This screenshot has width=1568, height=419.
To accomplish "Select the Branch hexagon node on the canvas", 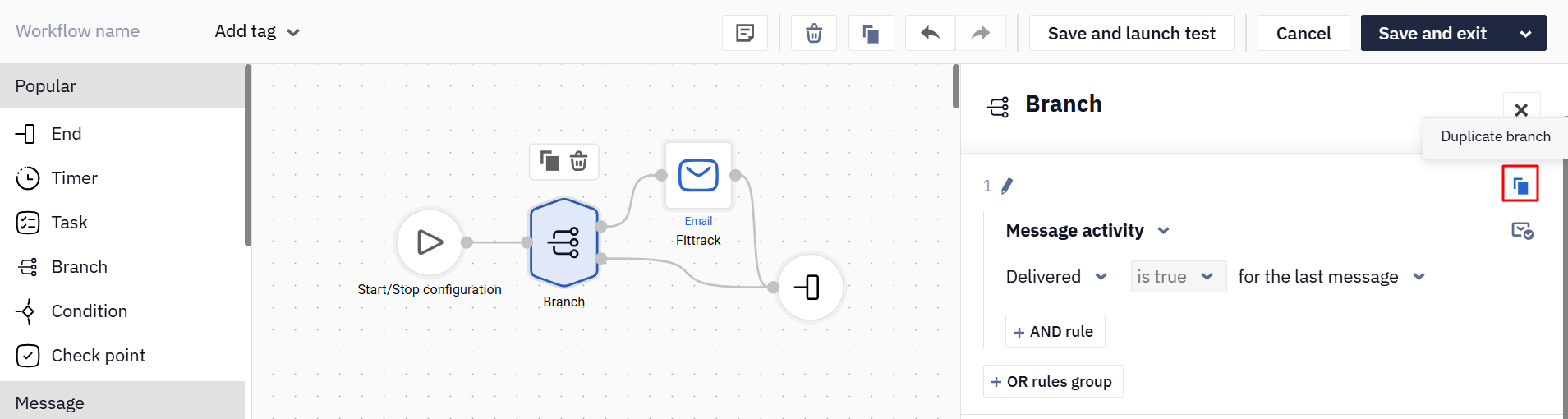I will [x=563, y=242].
